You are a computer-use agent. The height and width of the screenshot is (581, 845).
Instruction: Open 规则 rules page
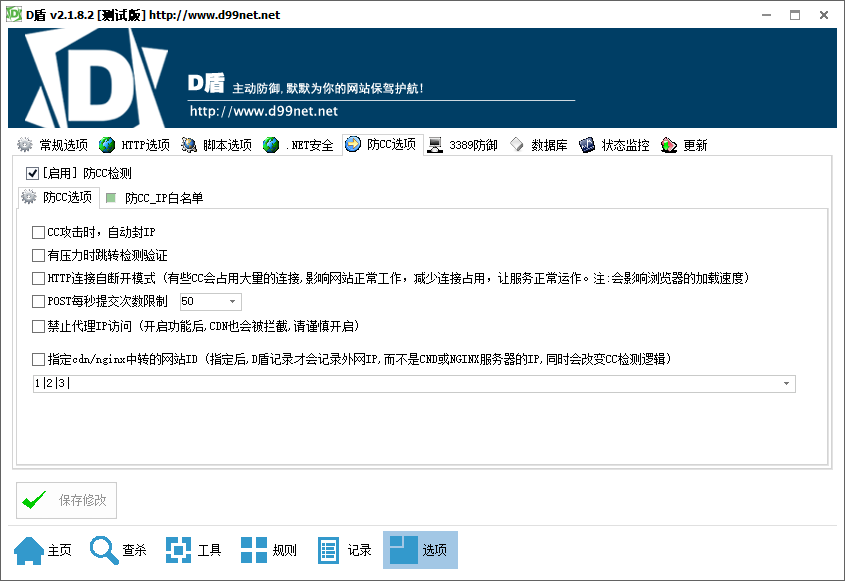click(269, 550)
